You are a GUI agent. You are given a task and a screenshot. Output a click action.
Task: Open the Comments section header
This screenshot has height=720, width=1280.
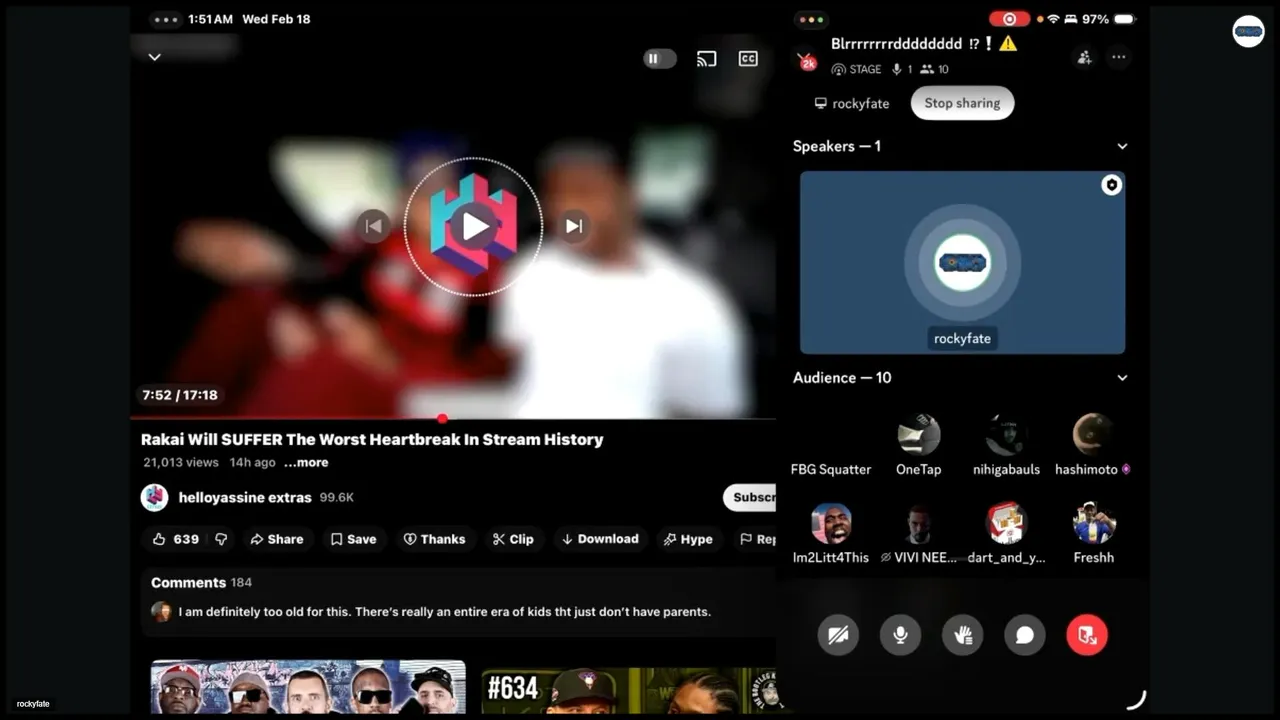201,582
